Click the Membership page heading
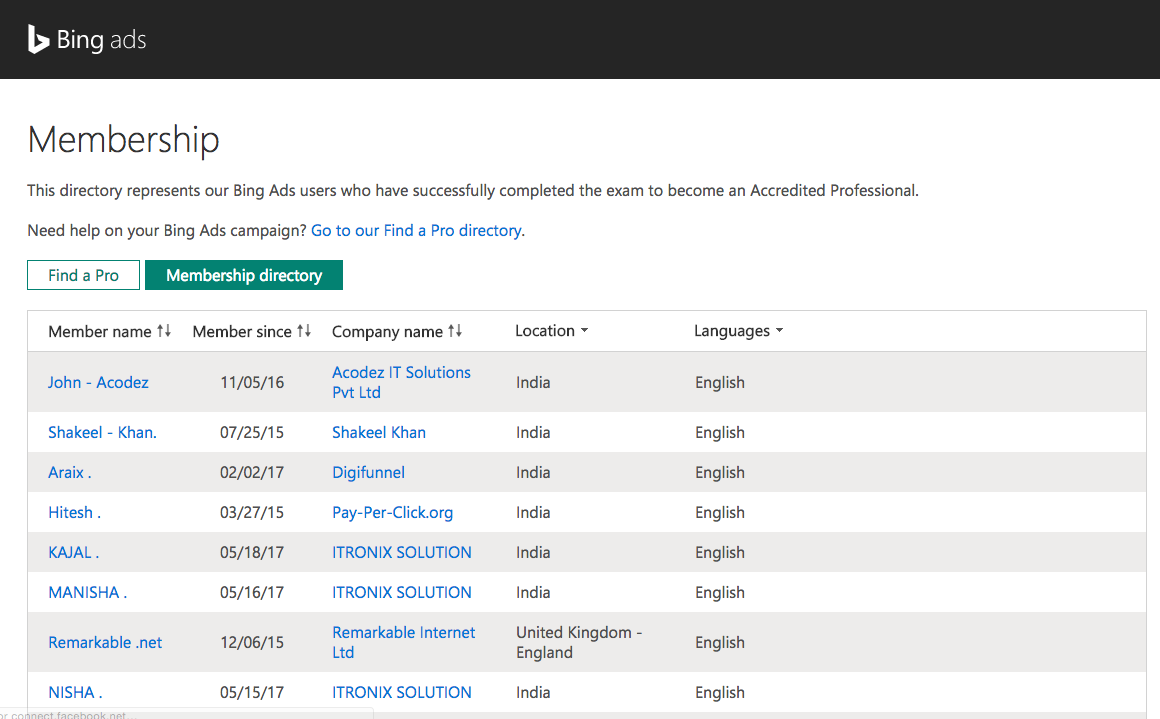Image resolution: width=1160 pixels, height=719 pixels. [124, 140]
